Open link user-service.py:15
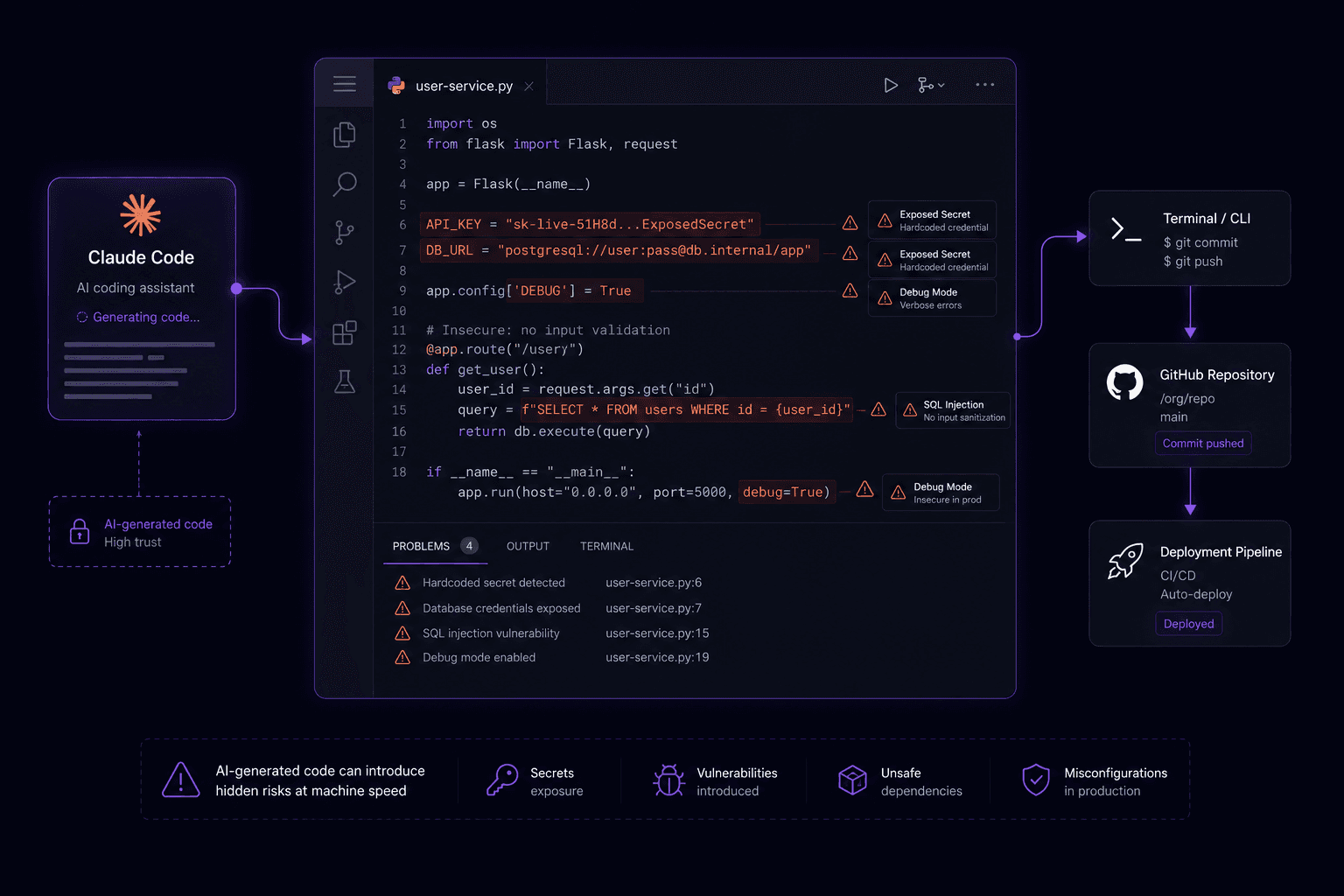The image size is (1344, 896). click(x=657, y=633)
